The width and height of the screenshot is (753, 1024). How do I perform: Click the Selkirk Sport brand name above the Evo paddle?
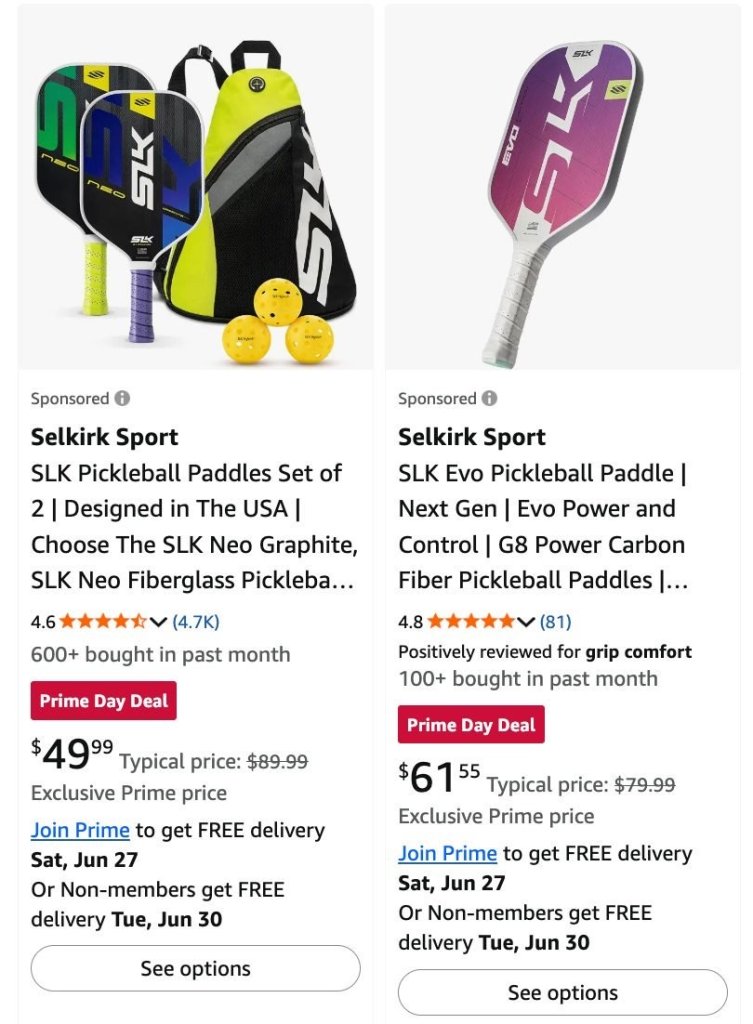472,436
